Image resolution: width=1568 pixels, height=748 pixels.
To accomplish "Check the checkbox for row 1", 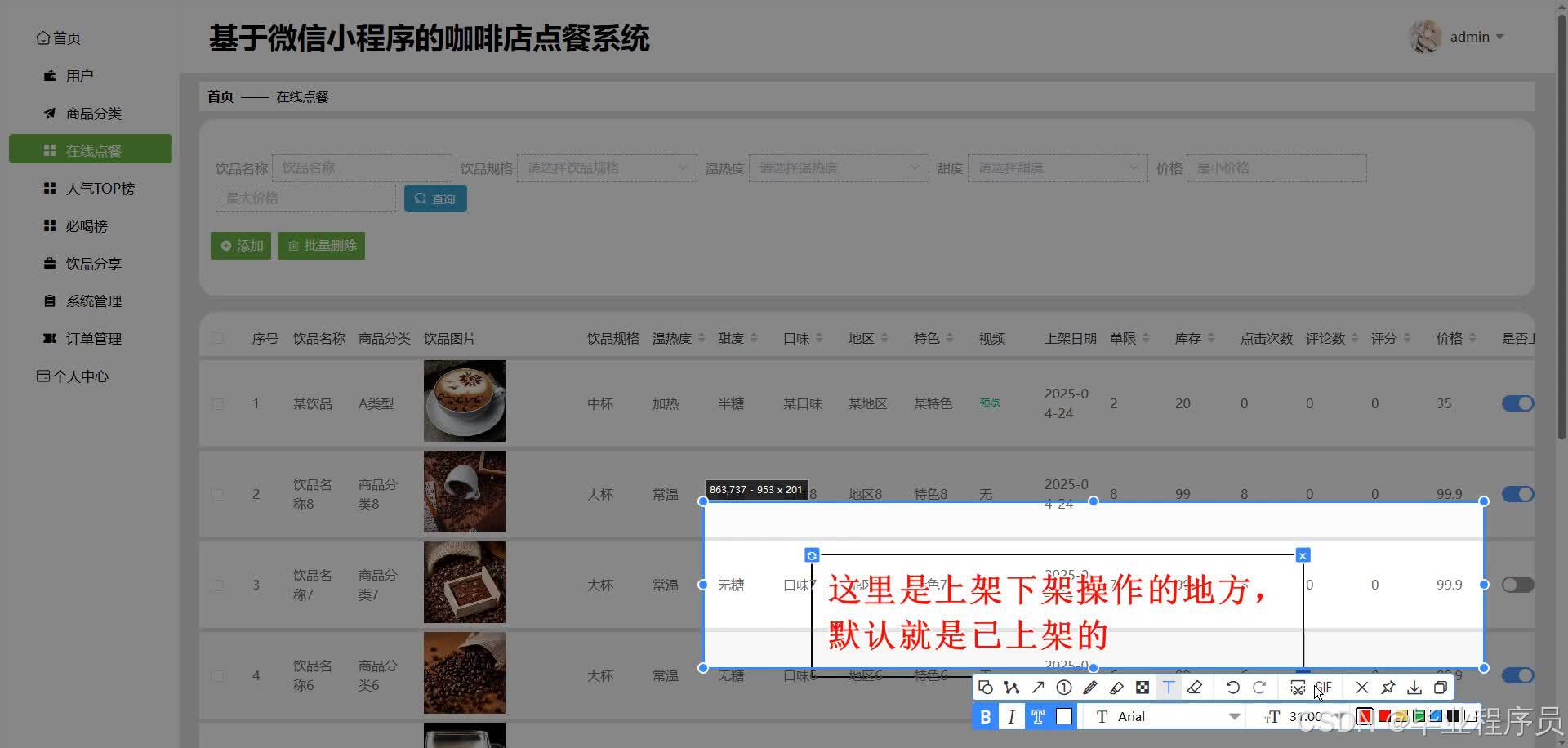I will (217, 403).
